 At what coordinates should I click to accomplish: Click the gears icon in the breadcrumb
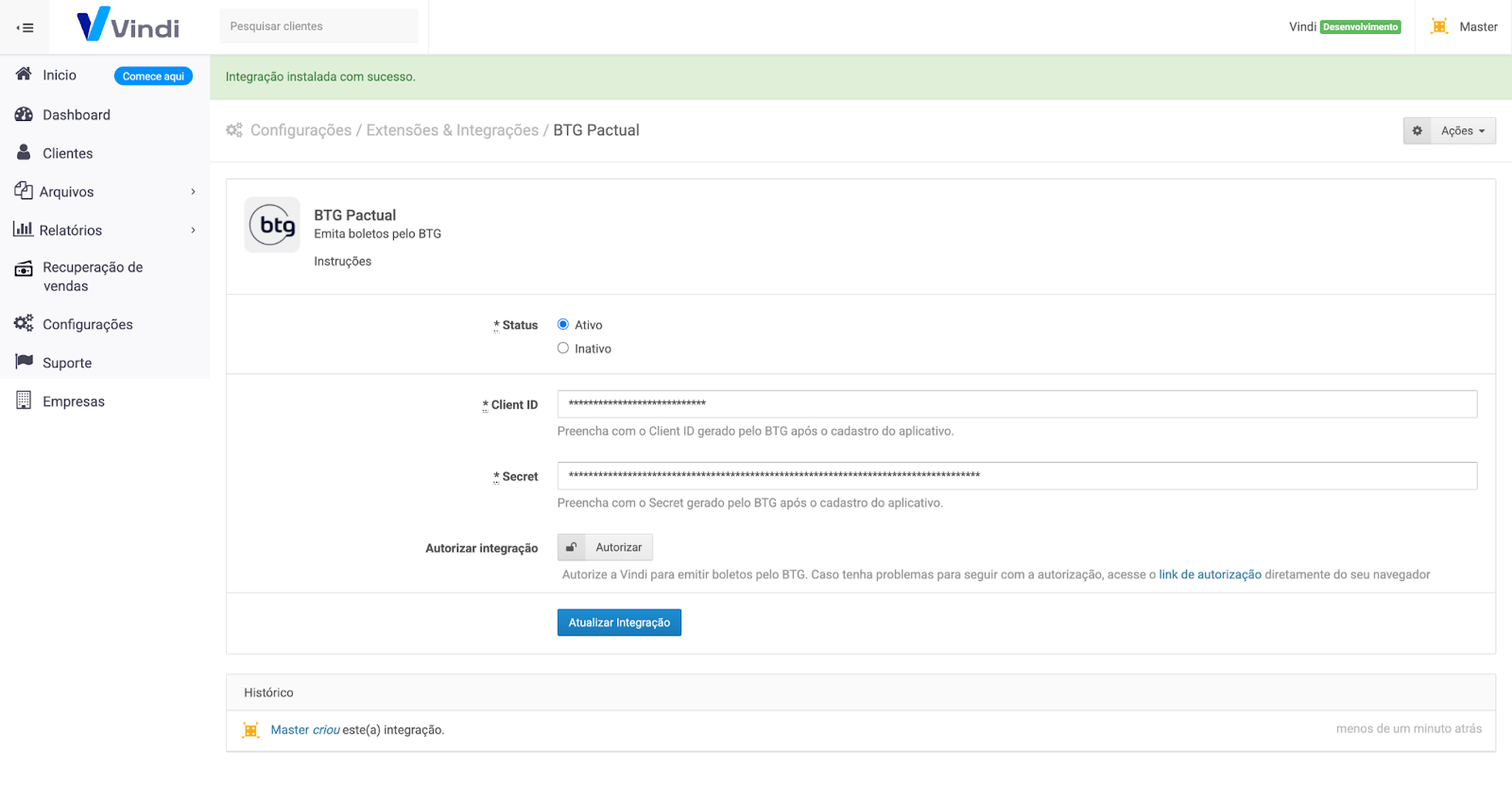234,130
